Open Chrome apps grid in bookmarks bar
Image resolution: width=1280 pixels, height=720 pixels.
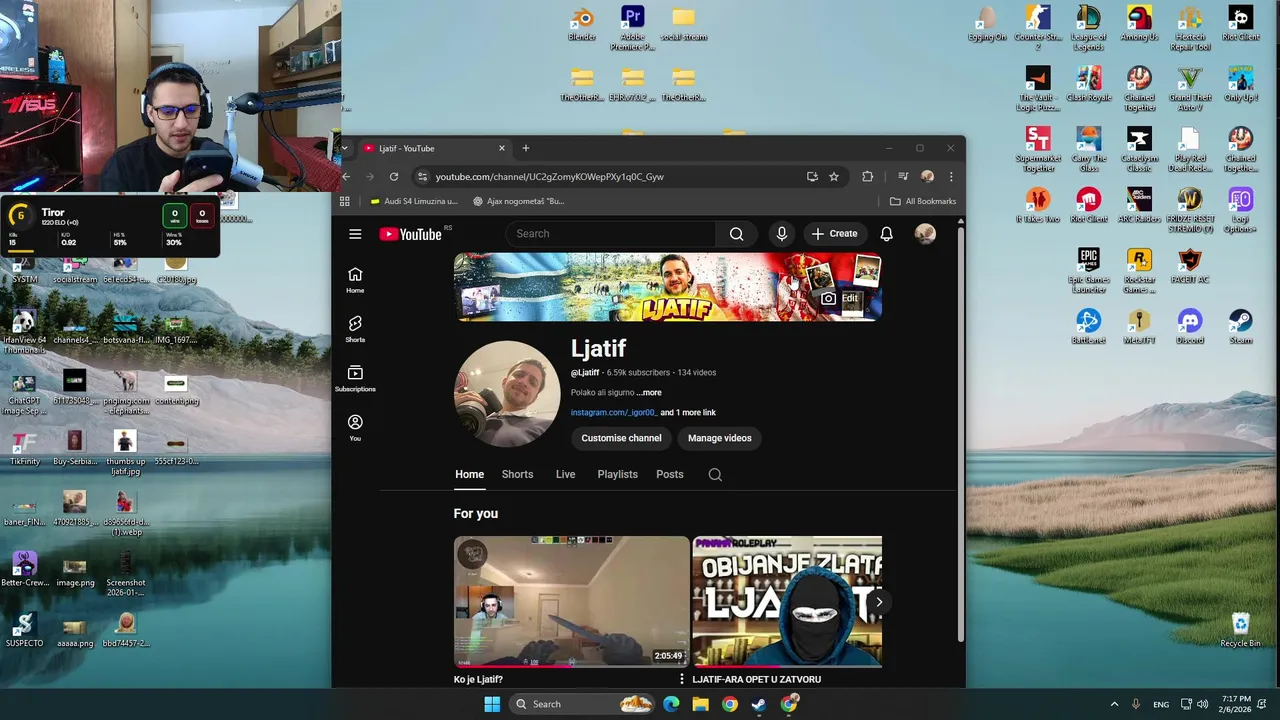pos(345,201)
